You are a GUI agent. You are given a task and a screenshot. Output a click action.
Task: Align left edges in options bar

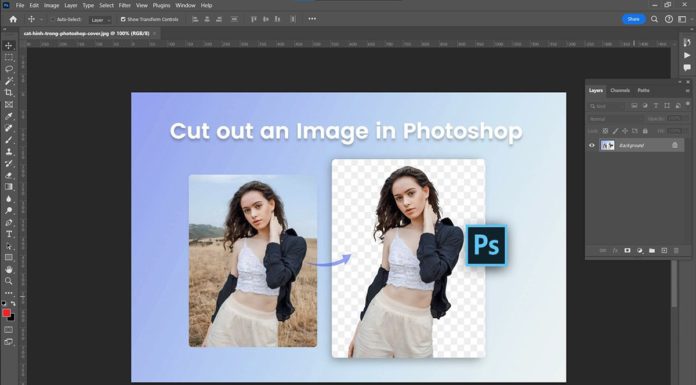(x=195, y=19)
